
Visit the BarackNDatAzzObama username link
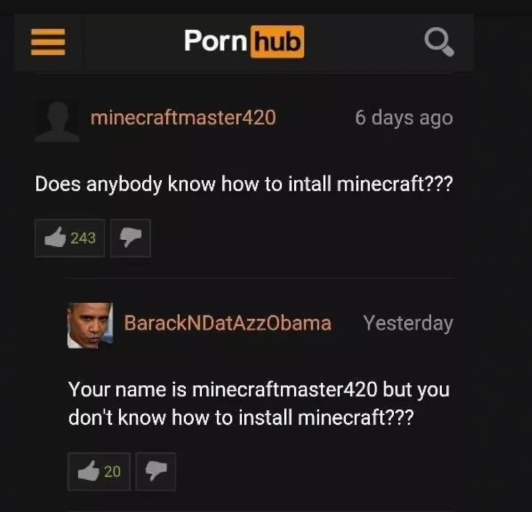[x=228, y=323]
